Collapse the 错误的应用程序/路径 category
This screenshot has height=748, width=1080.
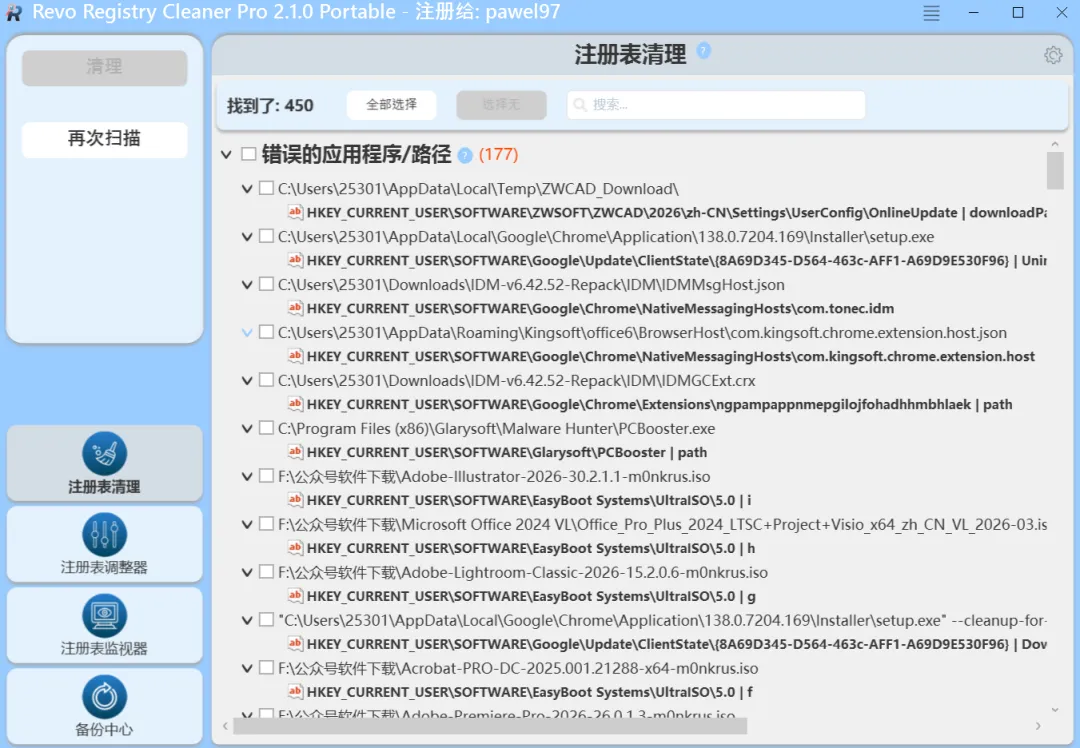click(x=226, y=154)
